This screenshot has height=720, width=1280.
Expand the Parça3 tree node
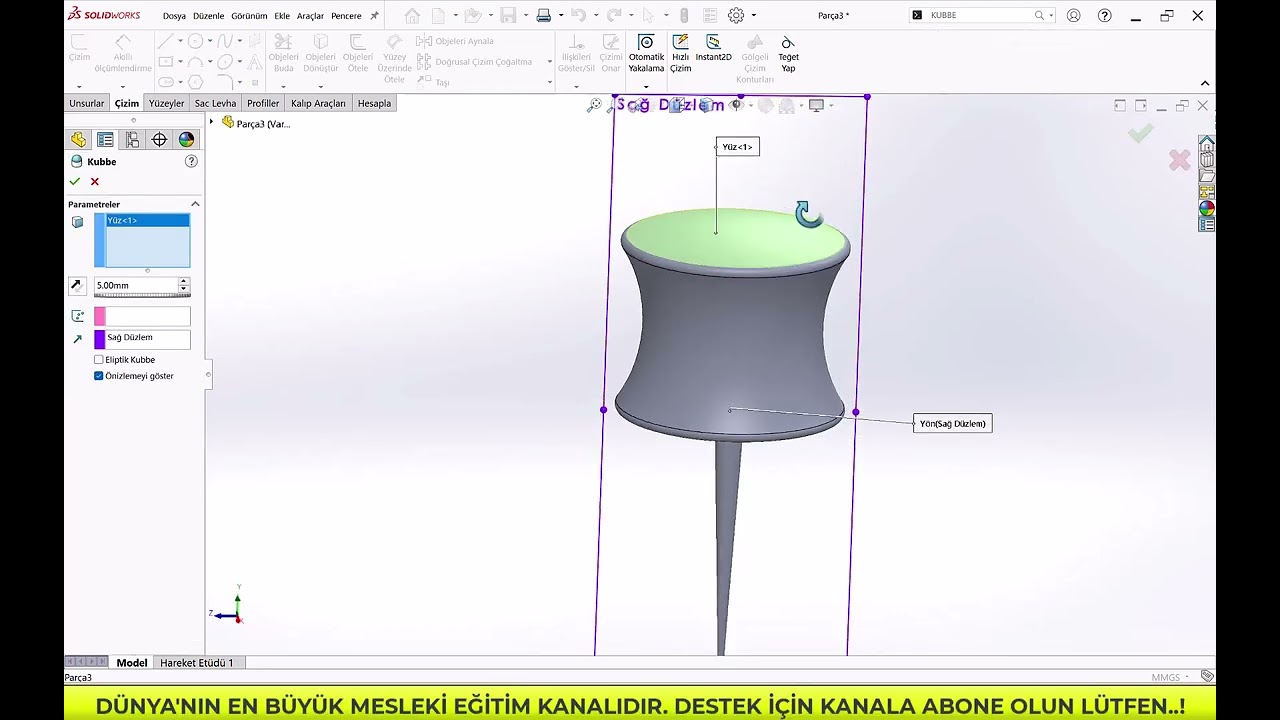point(211,122)
